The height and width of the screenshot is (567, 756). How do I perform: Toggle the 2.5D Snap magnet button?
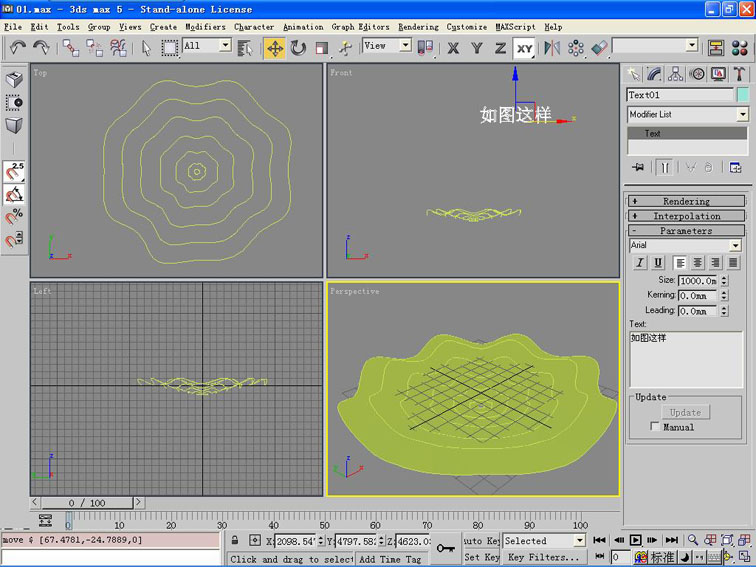(14, 172)
